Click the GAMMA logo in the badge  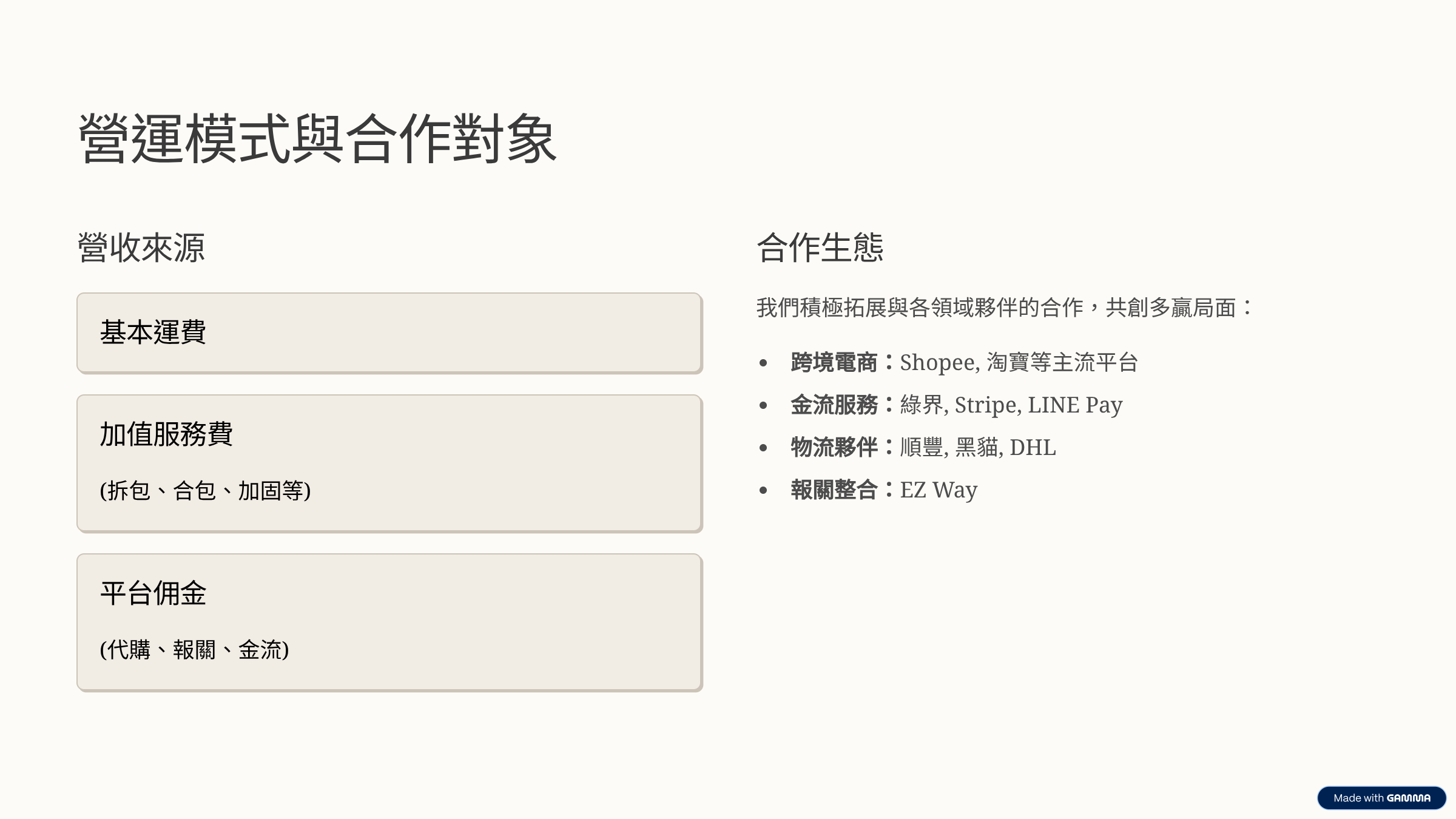(1408, 798)
